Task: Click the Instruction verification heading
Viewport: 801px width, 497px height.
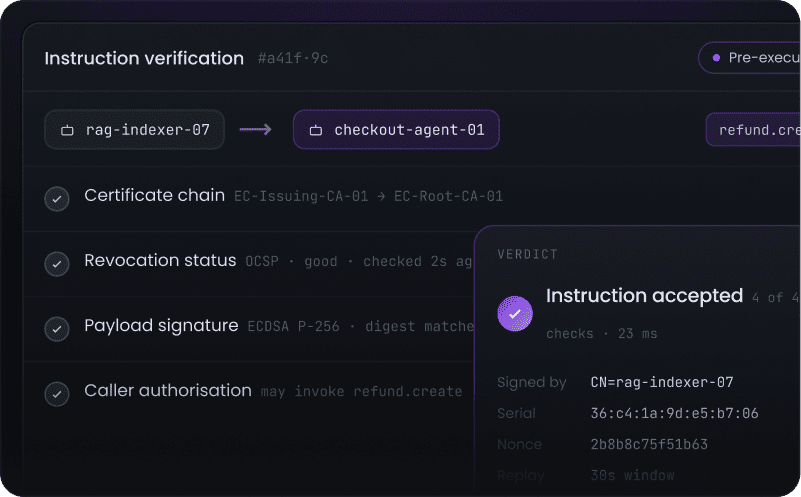Action: click(144, 58)
